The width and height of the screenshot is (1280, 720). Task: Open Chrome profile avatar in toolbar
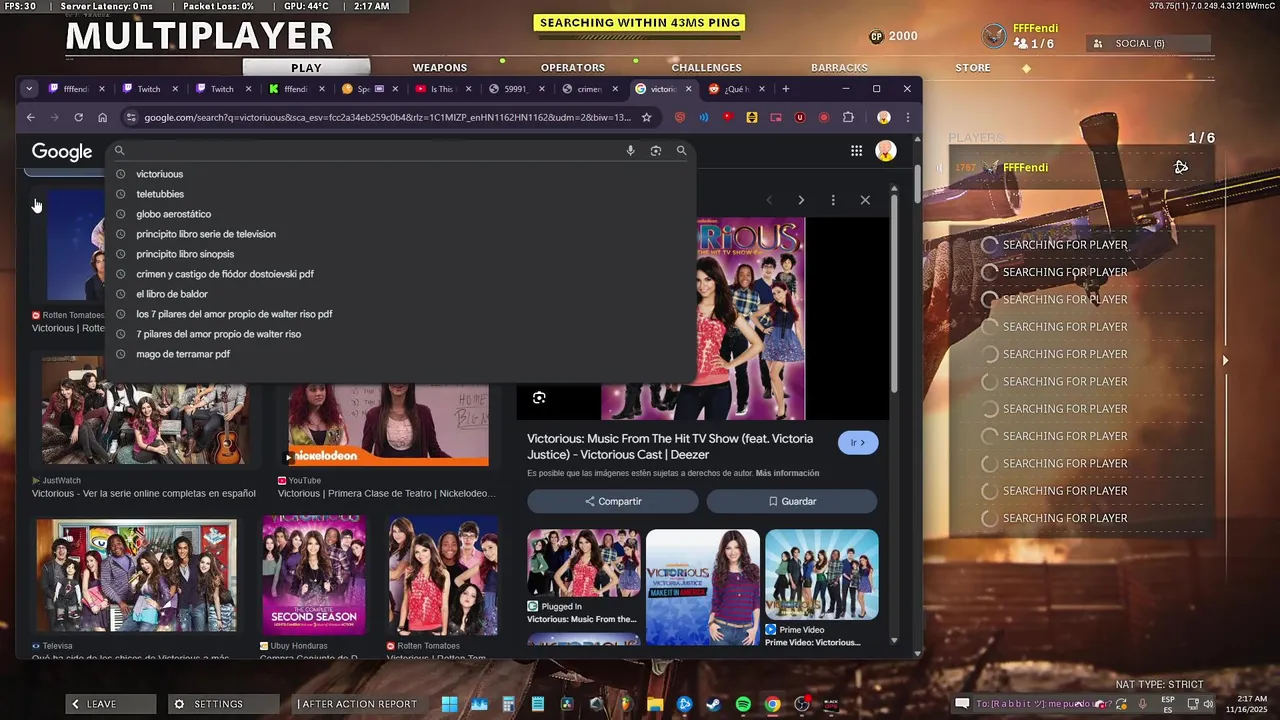coord(883,117)
